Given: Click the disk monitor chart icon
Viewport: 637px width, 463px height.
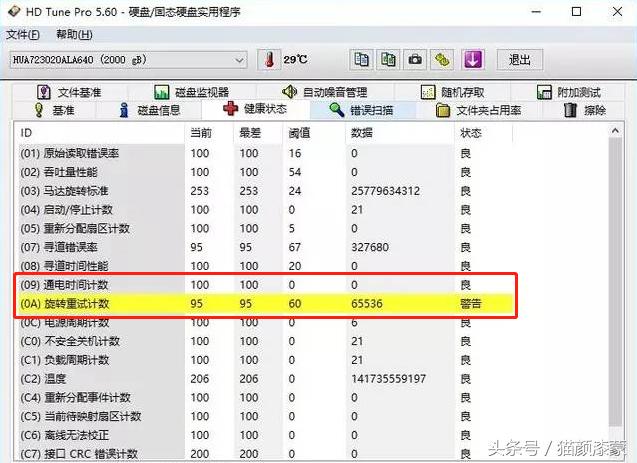Looking at the screenshot, I should (162, 92).
